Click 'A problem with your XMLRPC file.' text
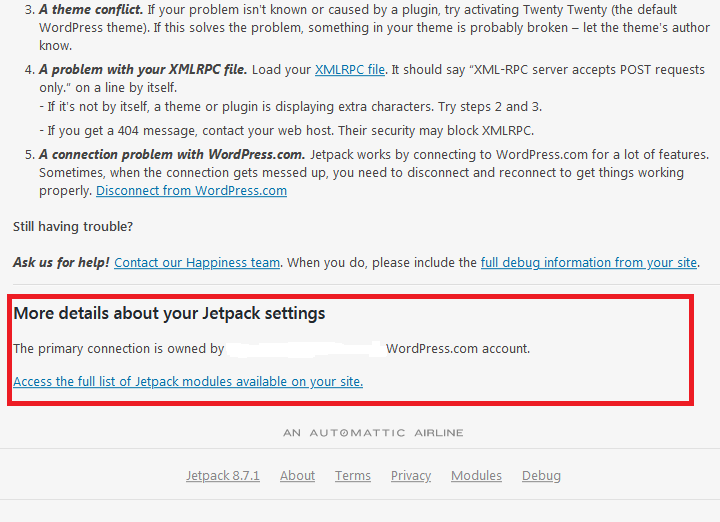Screen dimensions: 720x522 coord(143,70)
